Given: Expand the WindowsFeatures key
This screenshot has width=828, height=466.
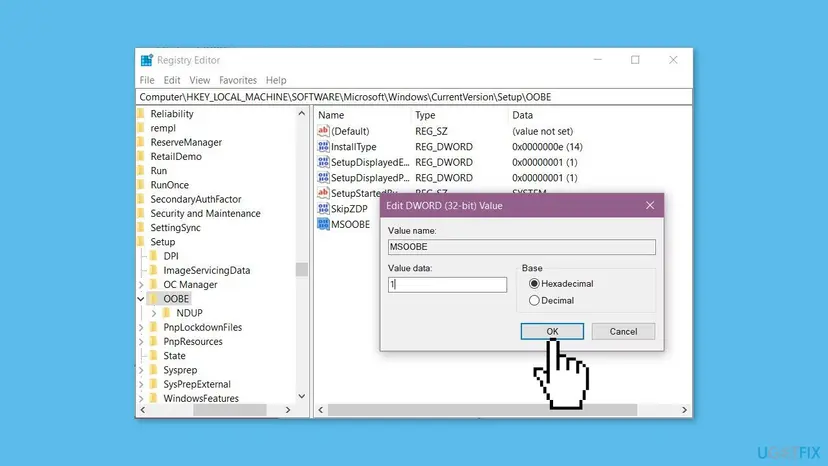Looking at the screenshot, I should click(141, 399).
